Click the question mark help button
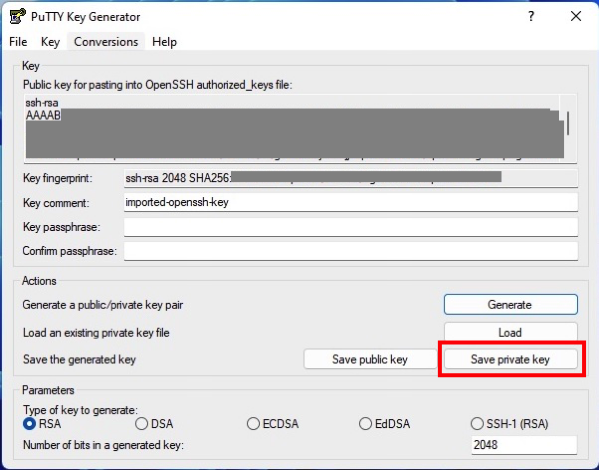599x470 pixels. [531, 16]
